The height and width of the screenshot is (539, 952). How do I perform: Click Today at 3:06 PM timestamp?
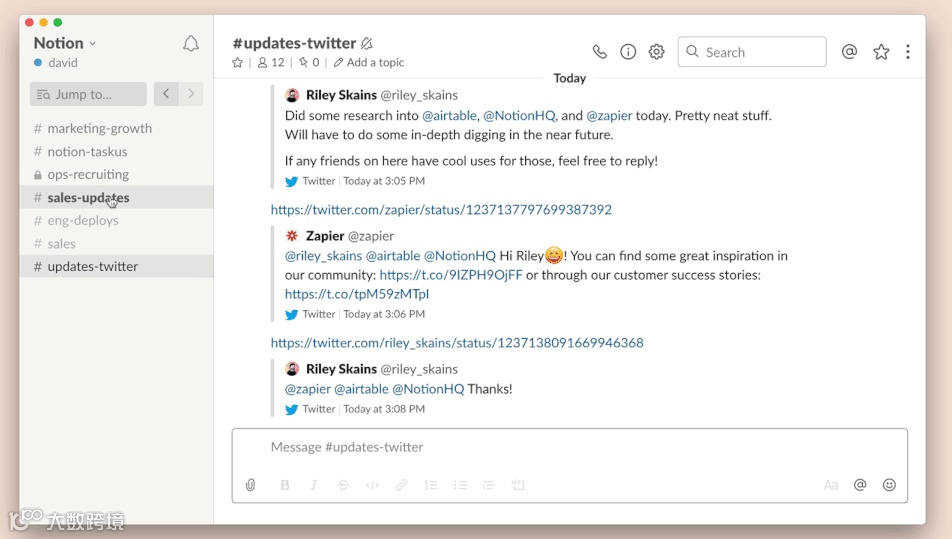click(x=384, y=314)
